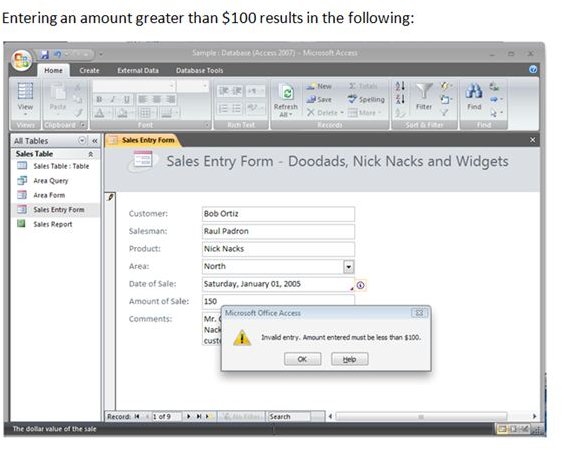Open Area Query in navigation pane
Screen dimensions: 562x450
point(55,181)
